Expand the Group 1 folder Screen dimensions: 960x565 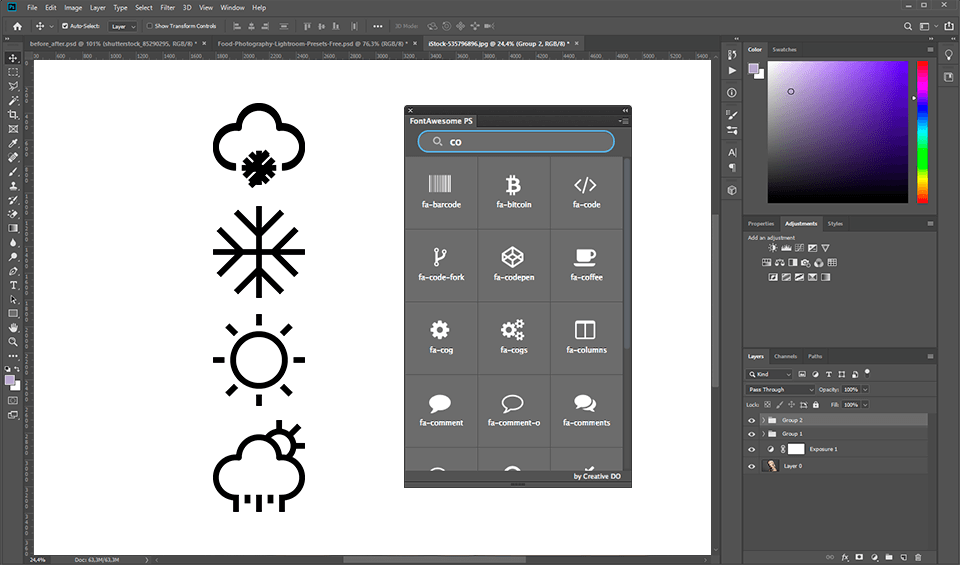[763, 434]
